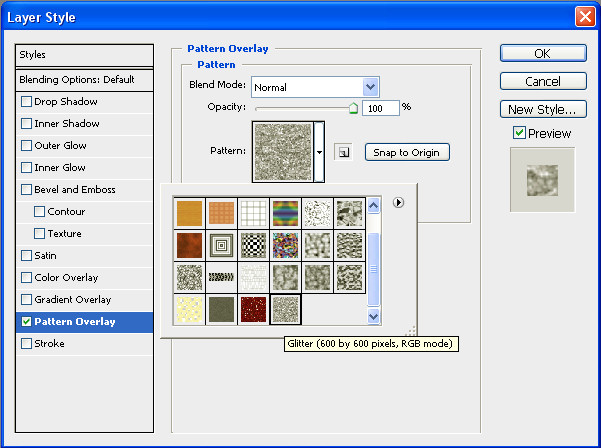
Task: Enable the Drop Shadow checkbox
Action: 26,102
